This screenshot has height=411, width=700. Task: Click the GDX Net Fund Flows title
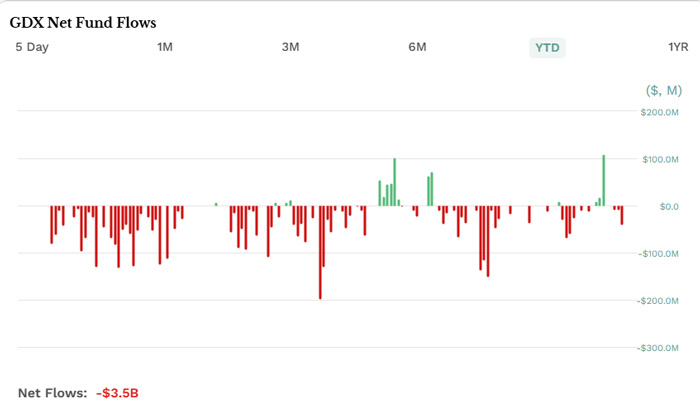point(82,22)
